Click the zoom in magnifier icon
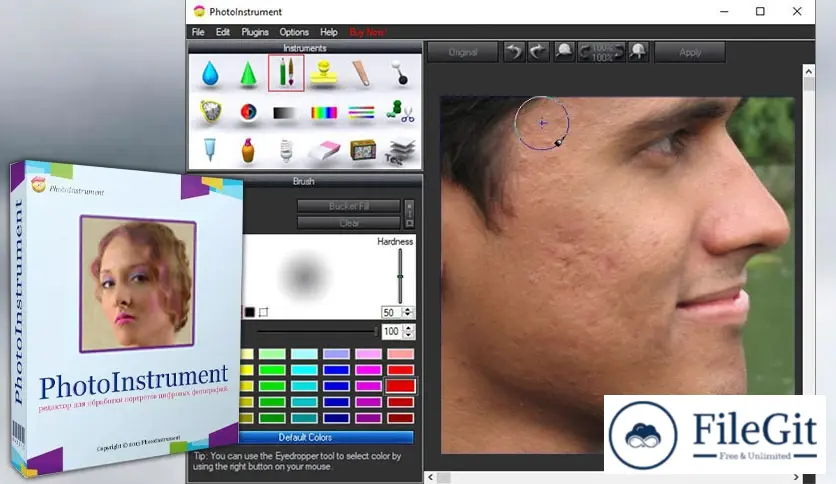Viewport: 836px width, 484px height. point(638,52)
